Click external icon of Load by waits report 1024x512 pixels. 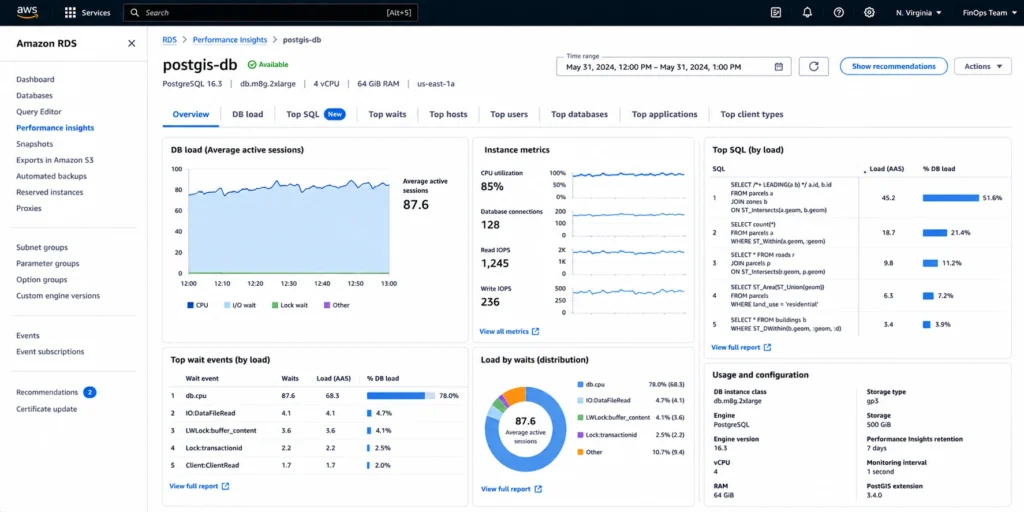click(538, 489)
